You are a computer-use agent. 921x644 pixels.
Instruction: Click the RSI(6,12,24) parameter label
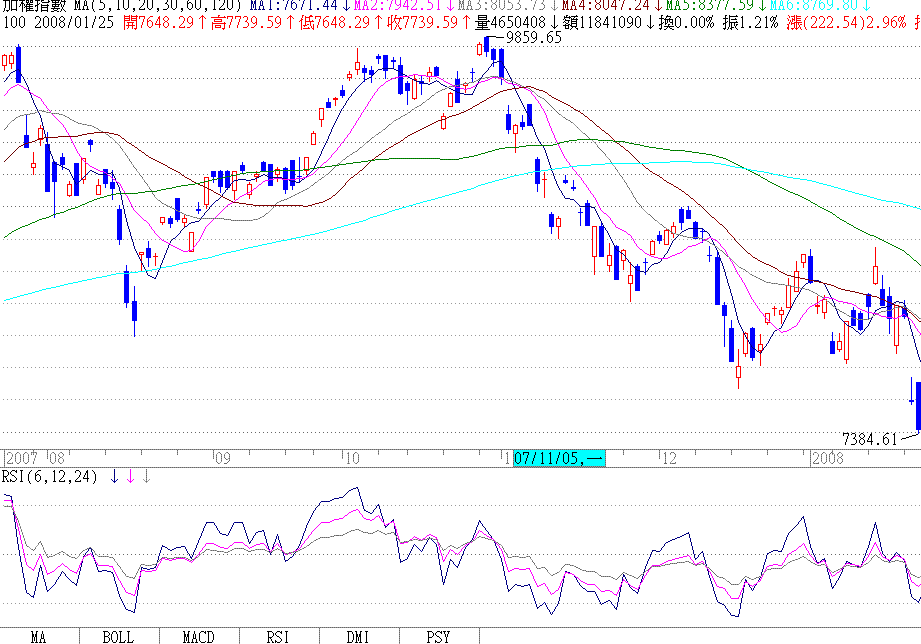click(x=50, y=477)
